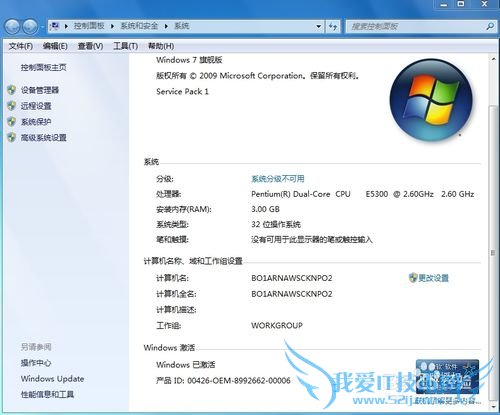
Task: Open the 帮助(H) menu
Action: (x=161, y=46)
